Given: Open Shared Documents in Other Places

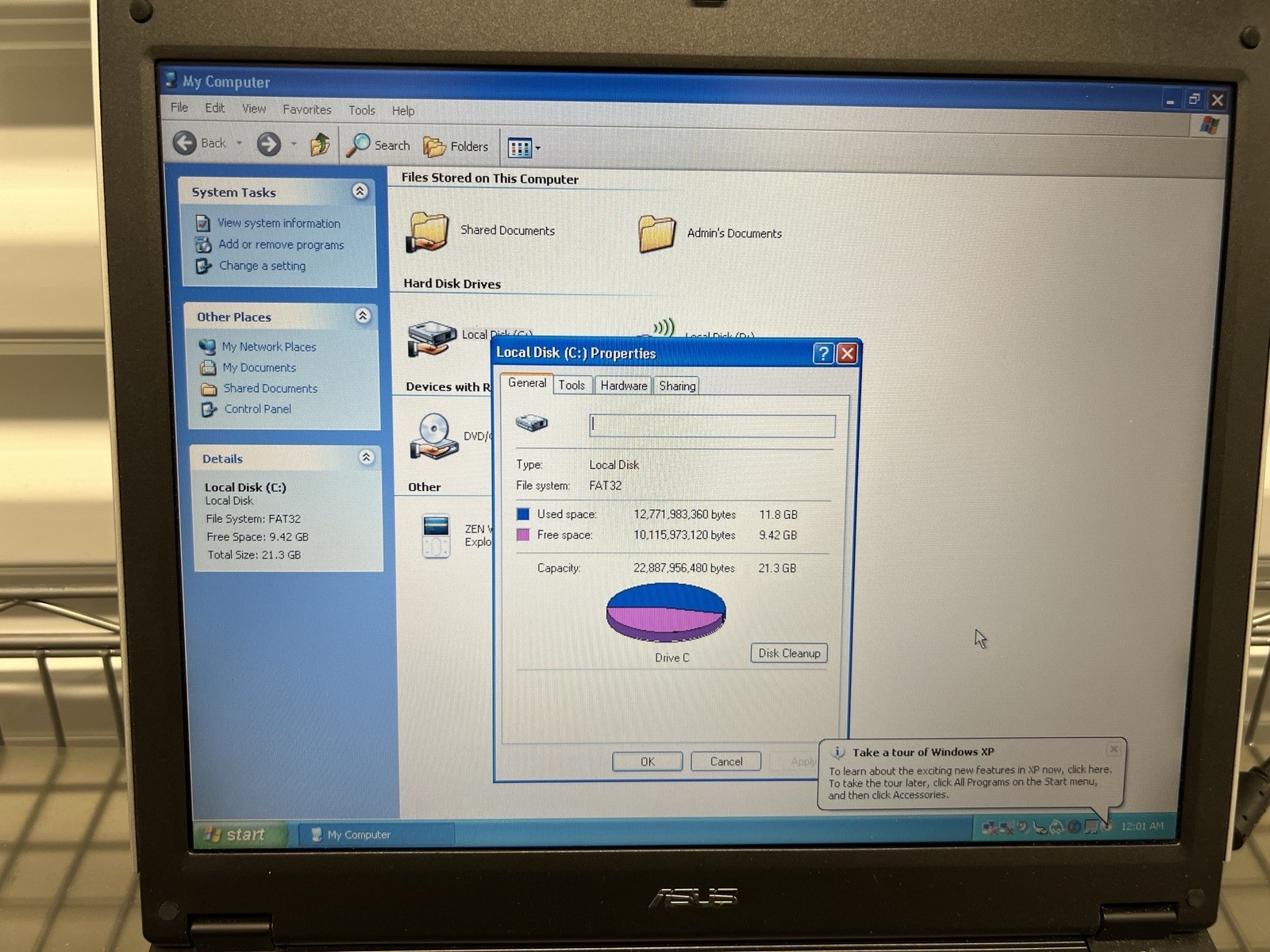Looking at the screenshot, I should (x=270, y=388).
